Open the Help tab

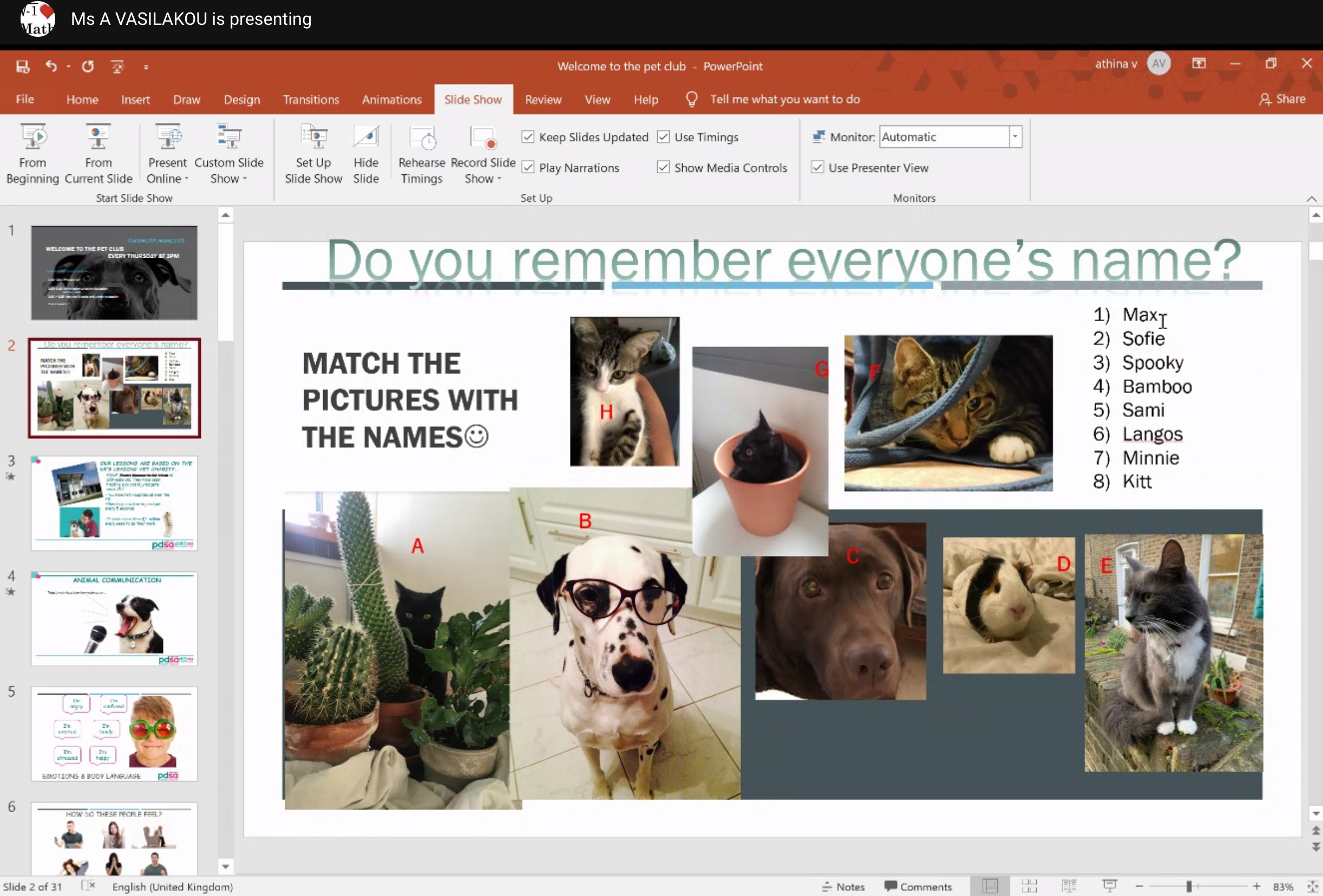click(646, 100)
